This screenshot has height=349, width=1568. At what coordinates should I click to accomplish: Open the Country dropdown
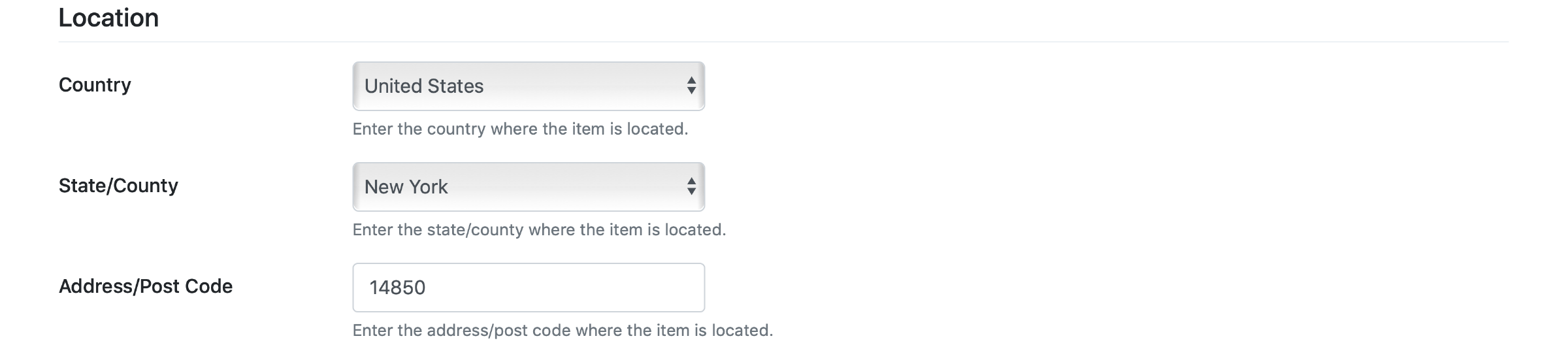click(x=528, y=86)
